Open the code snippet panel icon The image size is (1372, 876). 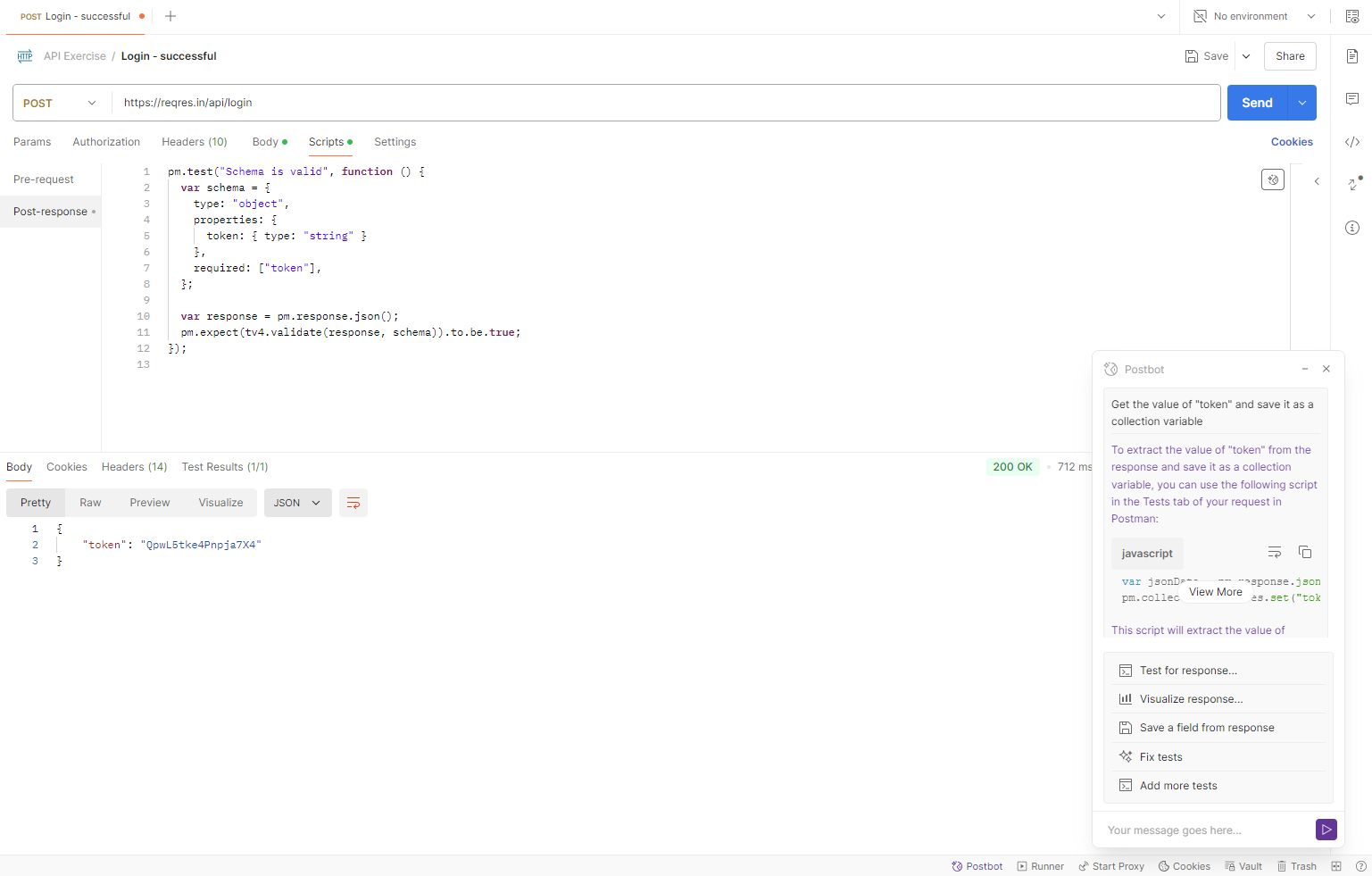tap(1352, 142)
